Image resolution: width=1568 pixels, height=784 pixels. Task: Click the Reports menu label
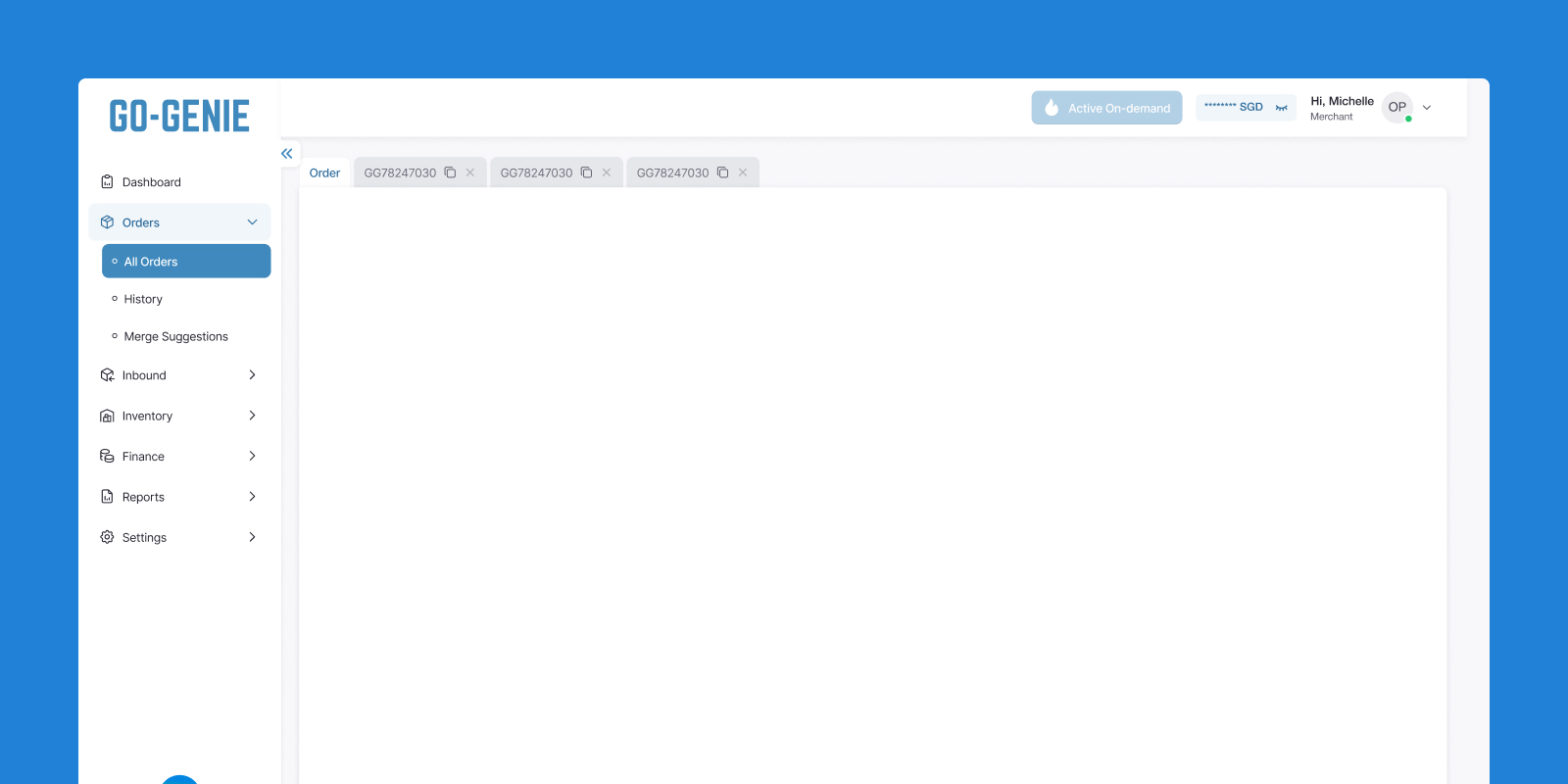pyautogui.click(x=143, y=498)
